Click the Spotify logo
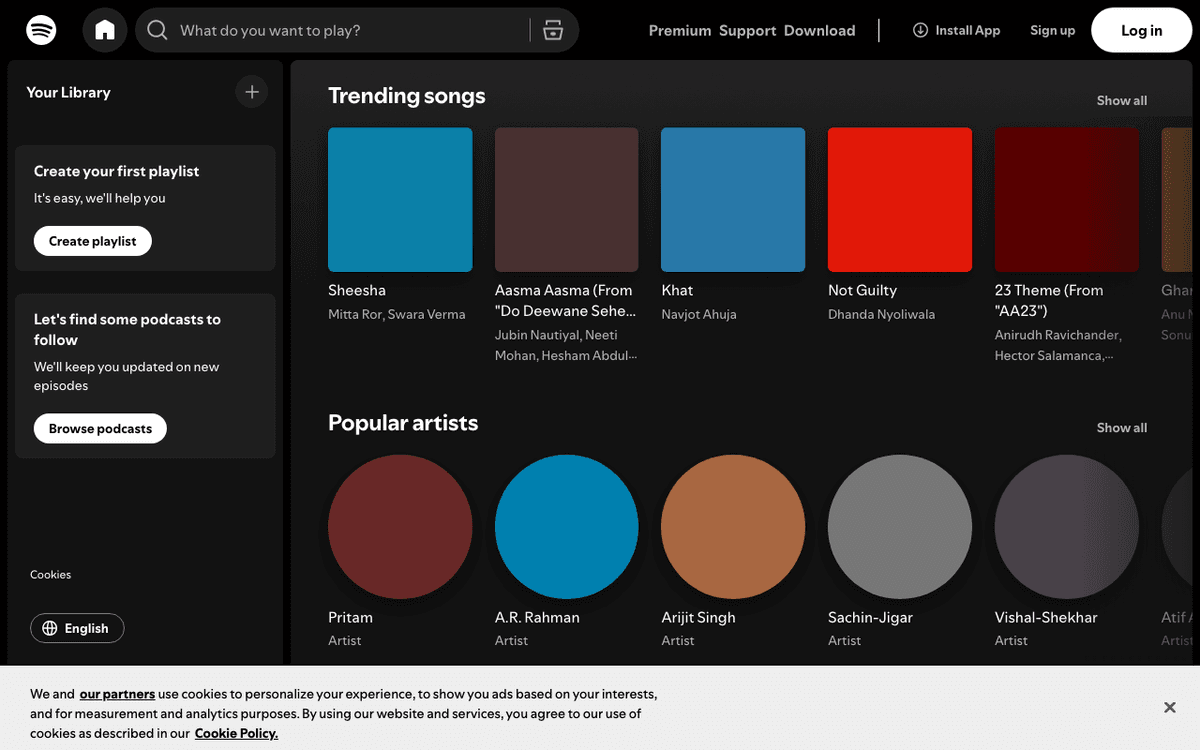This screenshot has height=750, width=1200. click(x=40, y=30)
